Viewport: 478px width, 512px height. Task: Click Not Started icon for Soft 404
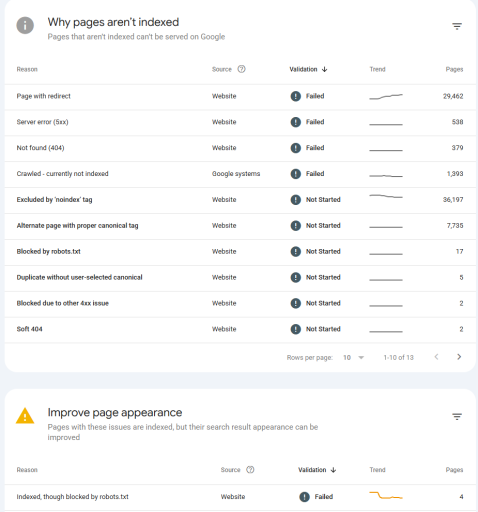(x=296, y=329)
